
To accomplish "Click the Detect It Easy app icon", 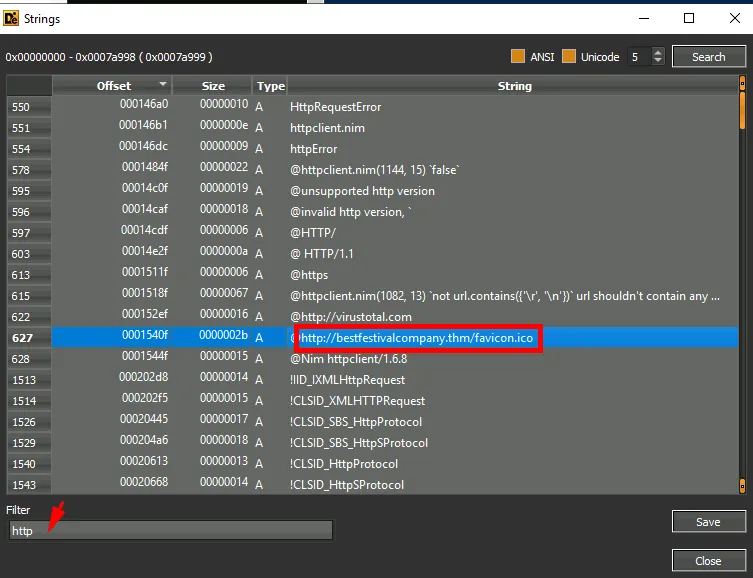I will (11, 18).
